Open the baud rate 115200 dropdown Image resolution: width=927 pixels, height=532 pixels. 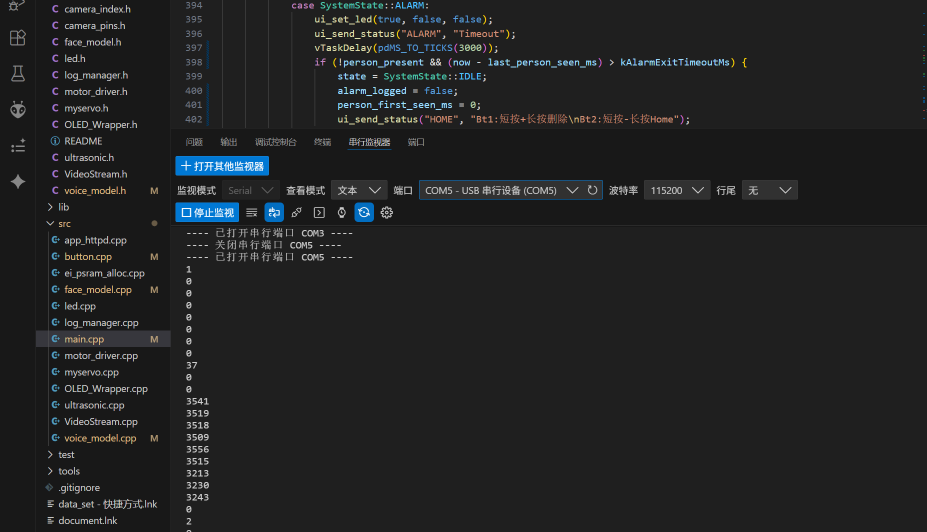pos(676,190)
